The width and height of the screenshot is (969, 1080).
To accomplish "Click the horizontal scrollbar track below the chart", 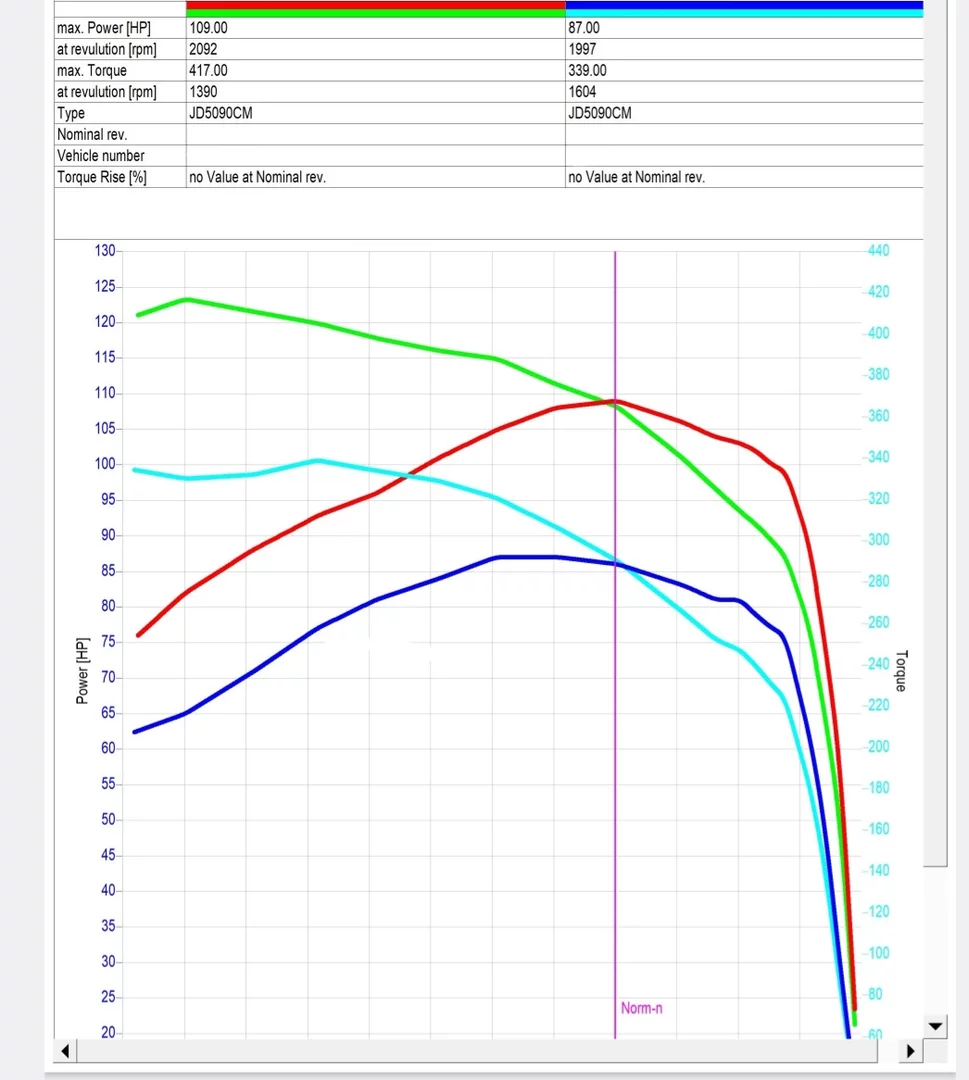I will click(488, 1051).
